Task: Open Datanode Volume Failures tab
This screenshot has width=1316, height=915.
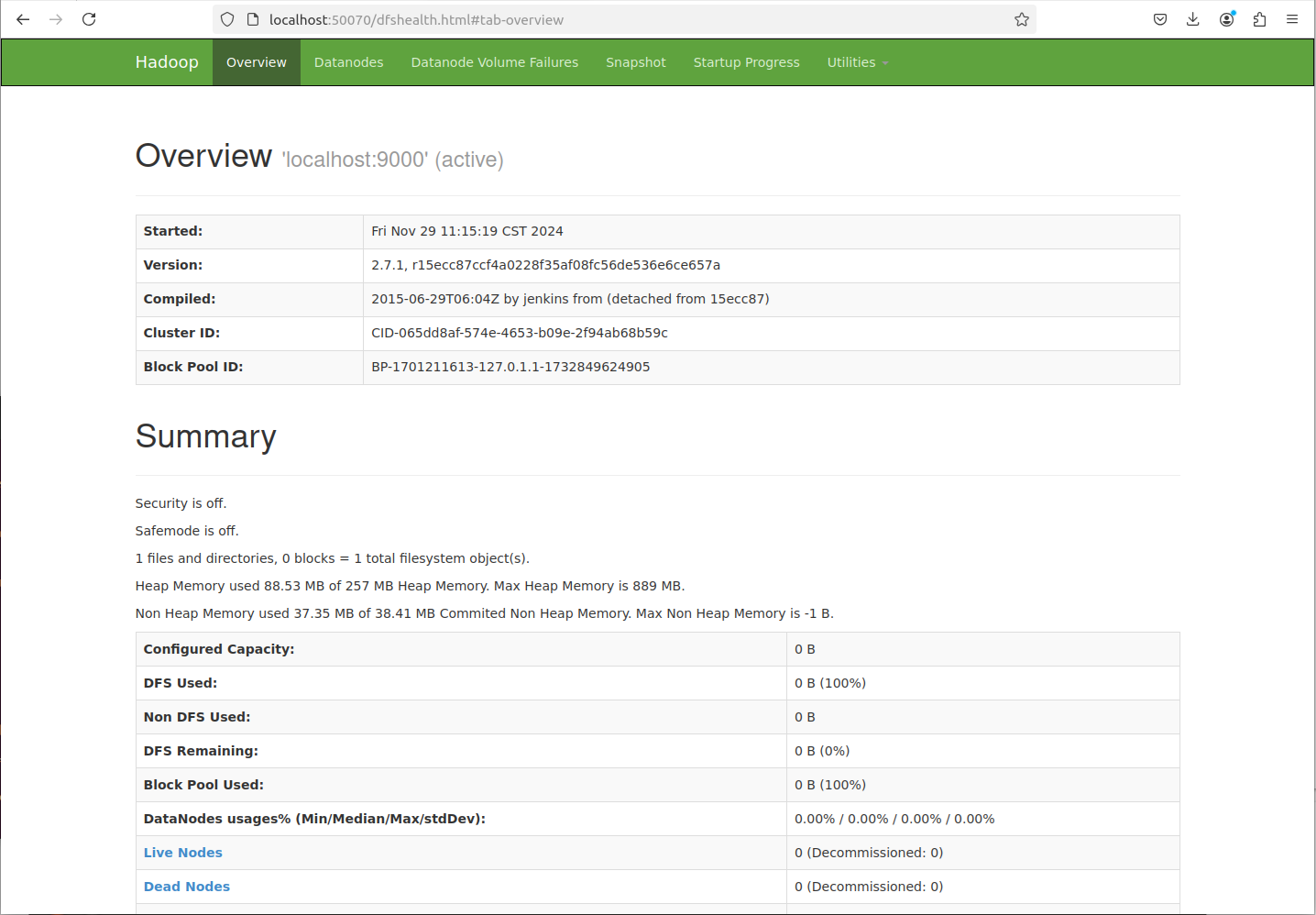Action: point(495,62)
